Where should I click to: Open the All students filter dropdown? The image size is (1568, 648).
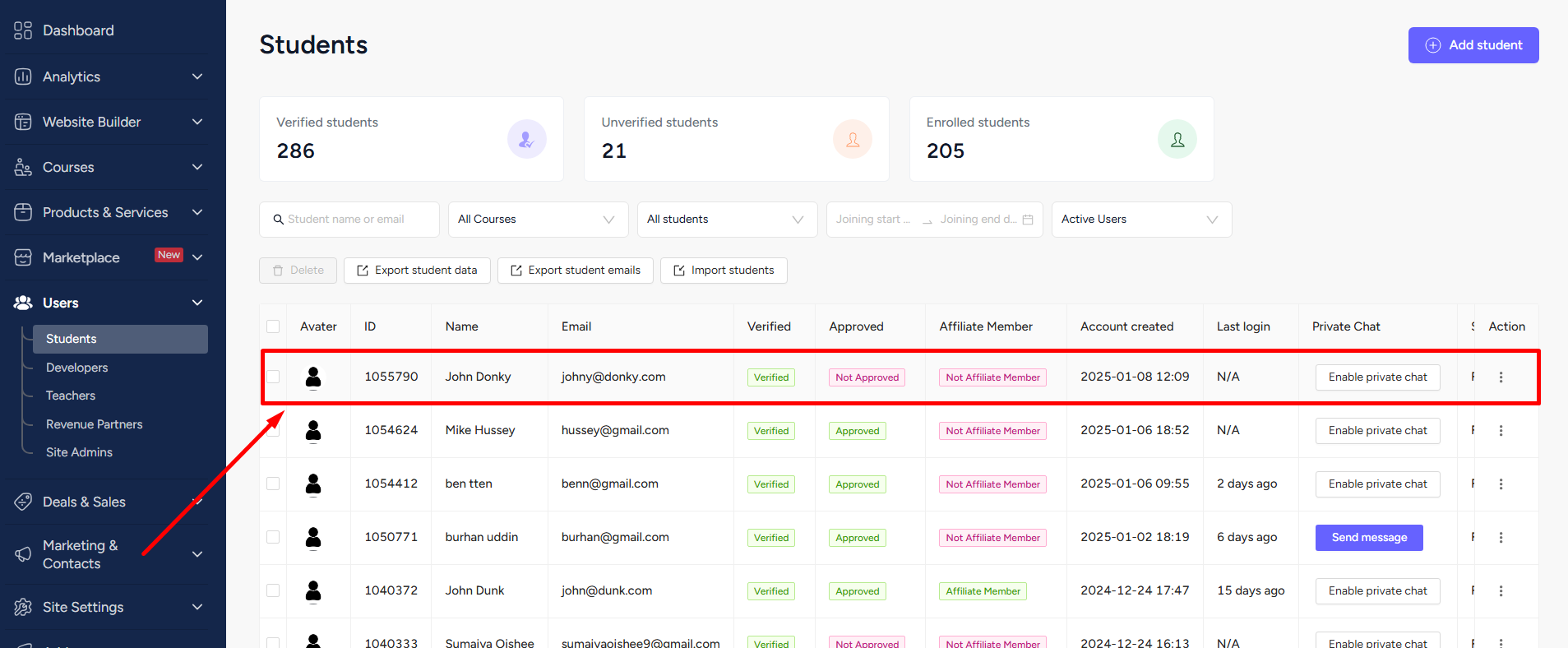727,220
